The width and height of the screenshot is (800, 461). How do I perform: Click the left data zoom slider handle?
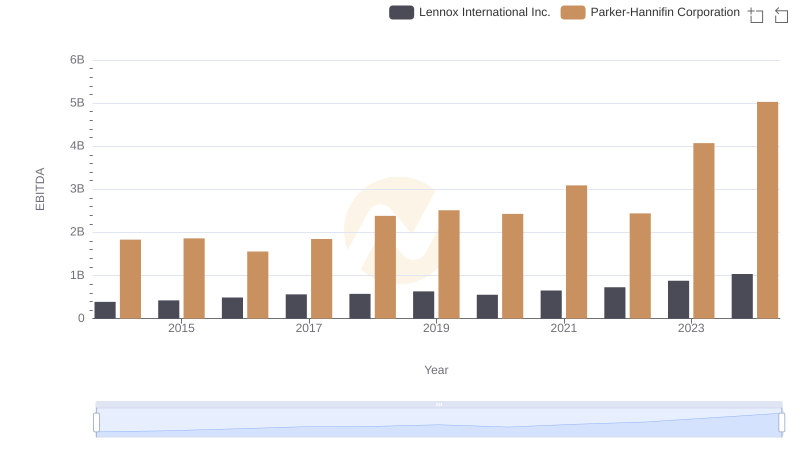[96, 423]
